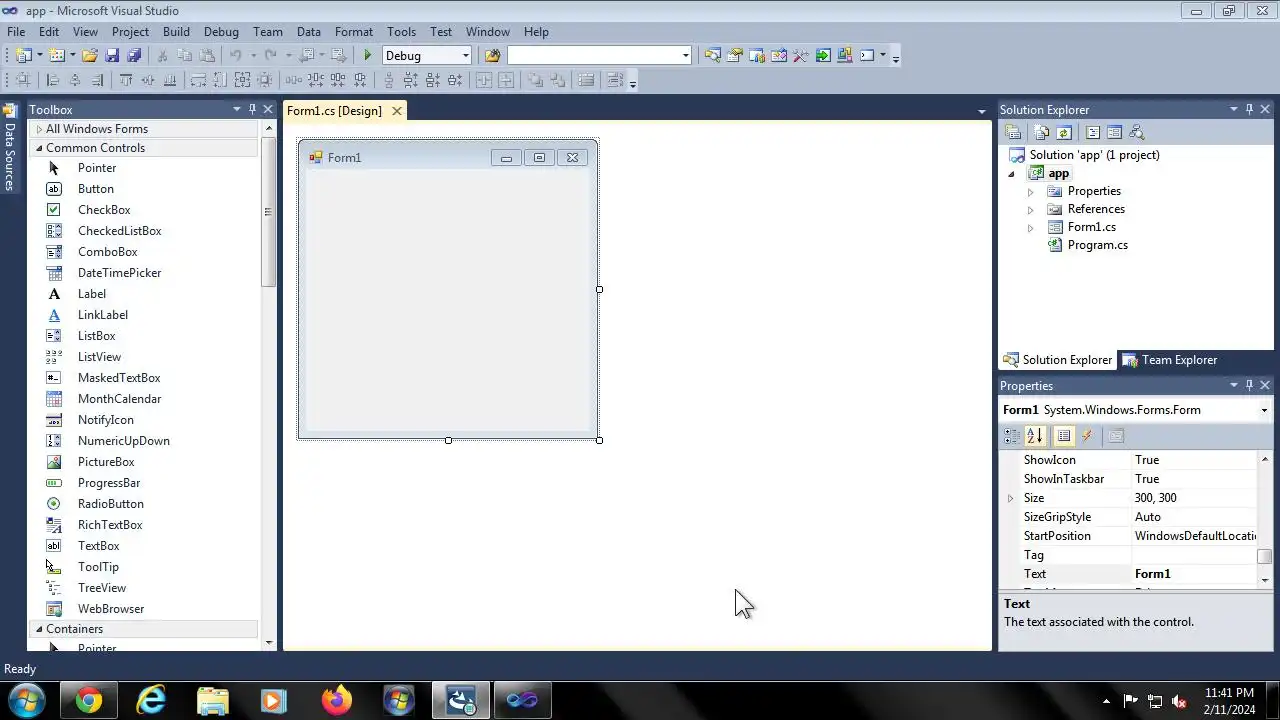This screenshot has height=720, width=1280.
Task: Click the StartPosition property value
Action: (x=1194, y=536)
